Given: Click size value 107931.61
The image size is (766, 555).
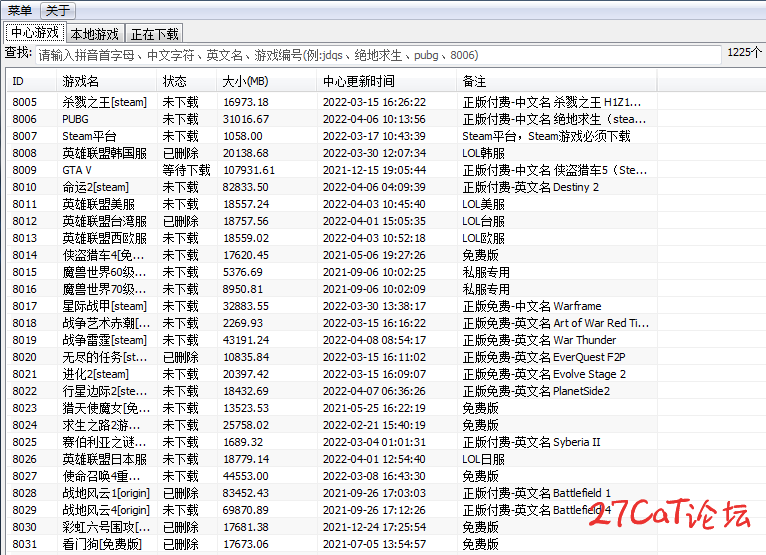Looking at the screenshot, I should coord(249,170).
